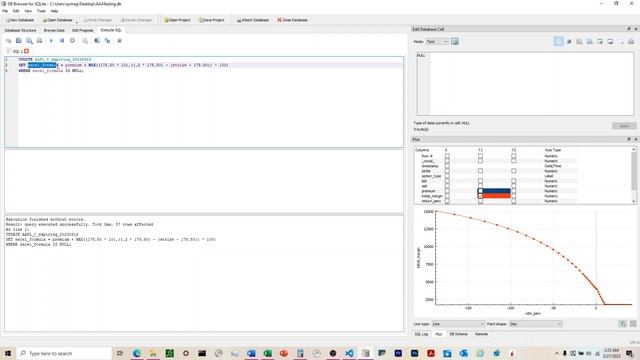Image resolution: width=640 pixels, height=360 pixels.
Task: Click the Windows Start button
Action: point(8,353)
